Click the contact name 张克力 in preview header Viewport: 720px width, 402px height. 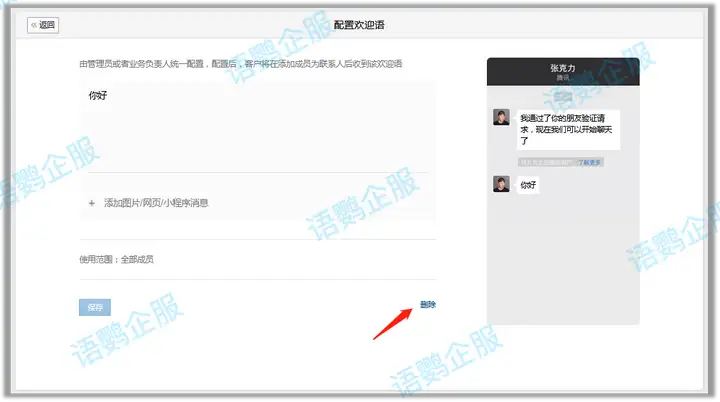click(563, 68)
